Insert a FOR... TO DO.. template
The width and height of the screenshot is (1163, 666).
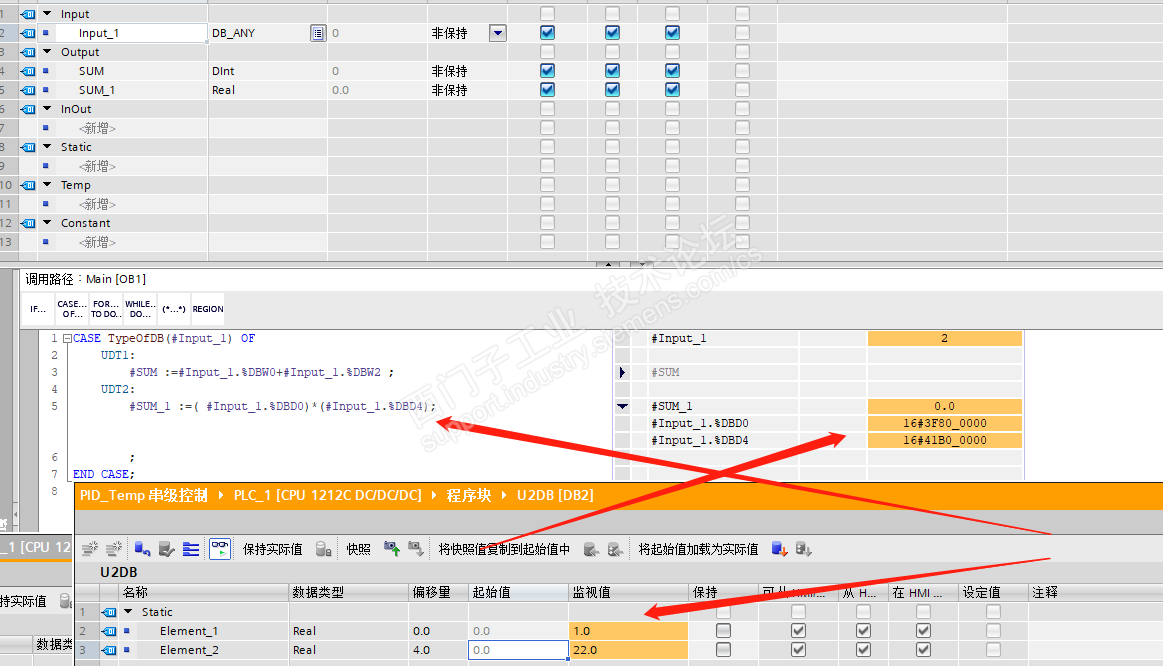[105, 309]
